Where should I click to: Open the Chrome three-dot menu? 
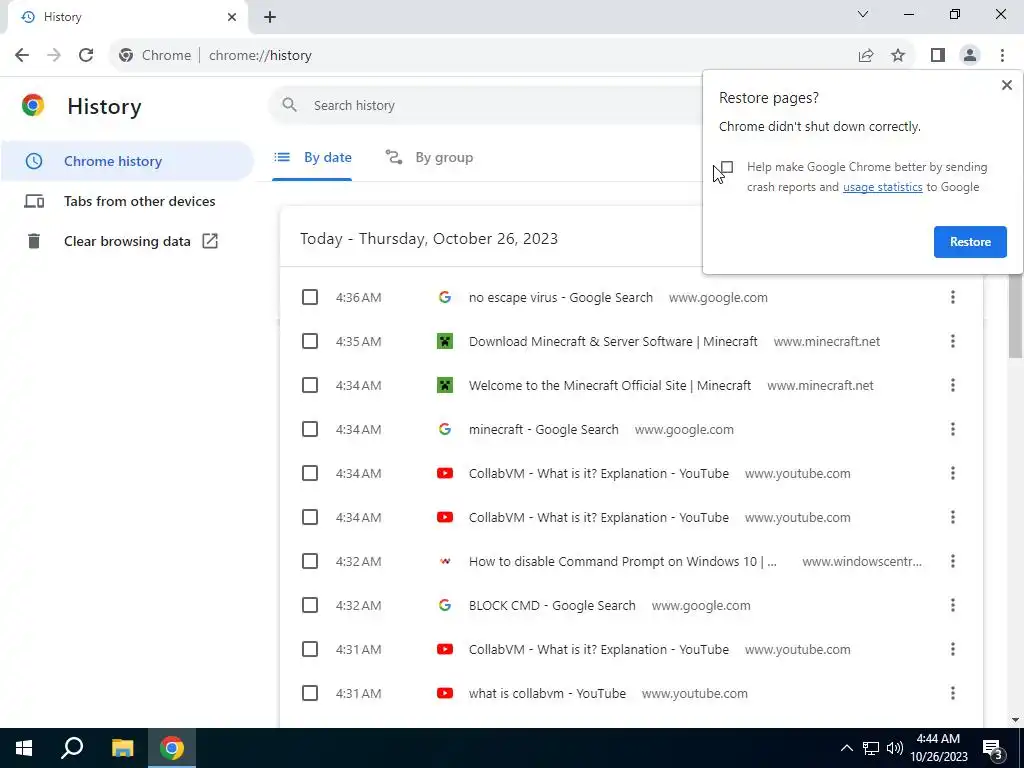1002,56
